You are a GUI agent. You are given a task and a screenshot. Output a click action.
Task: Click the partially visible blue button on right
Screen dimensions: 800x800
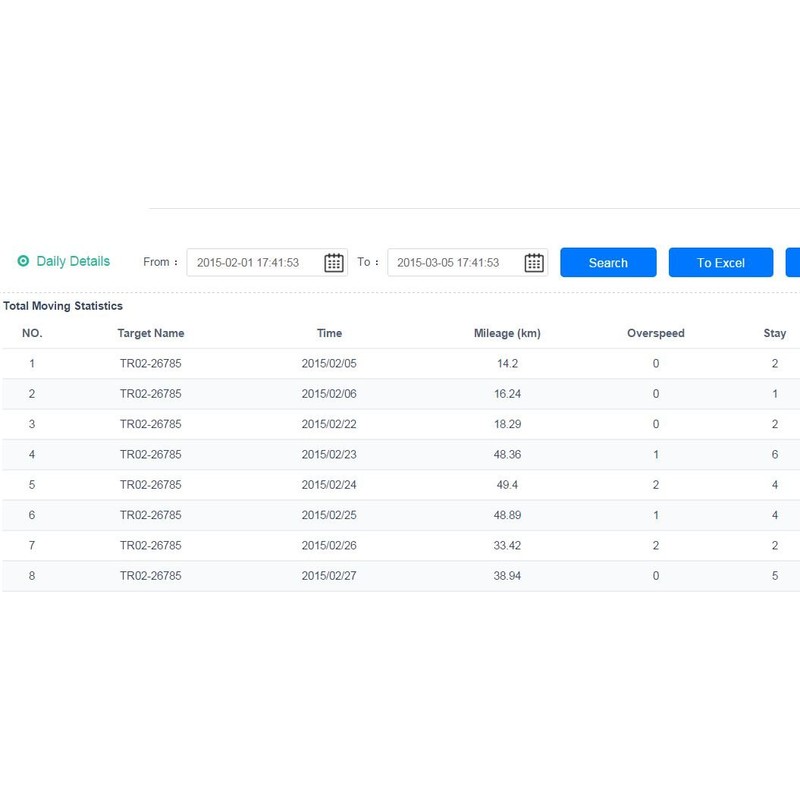click(x=795, y=262)
